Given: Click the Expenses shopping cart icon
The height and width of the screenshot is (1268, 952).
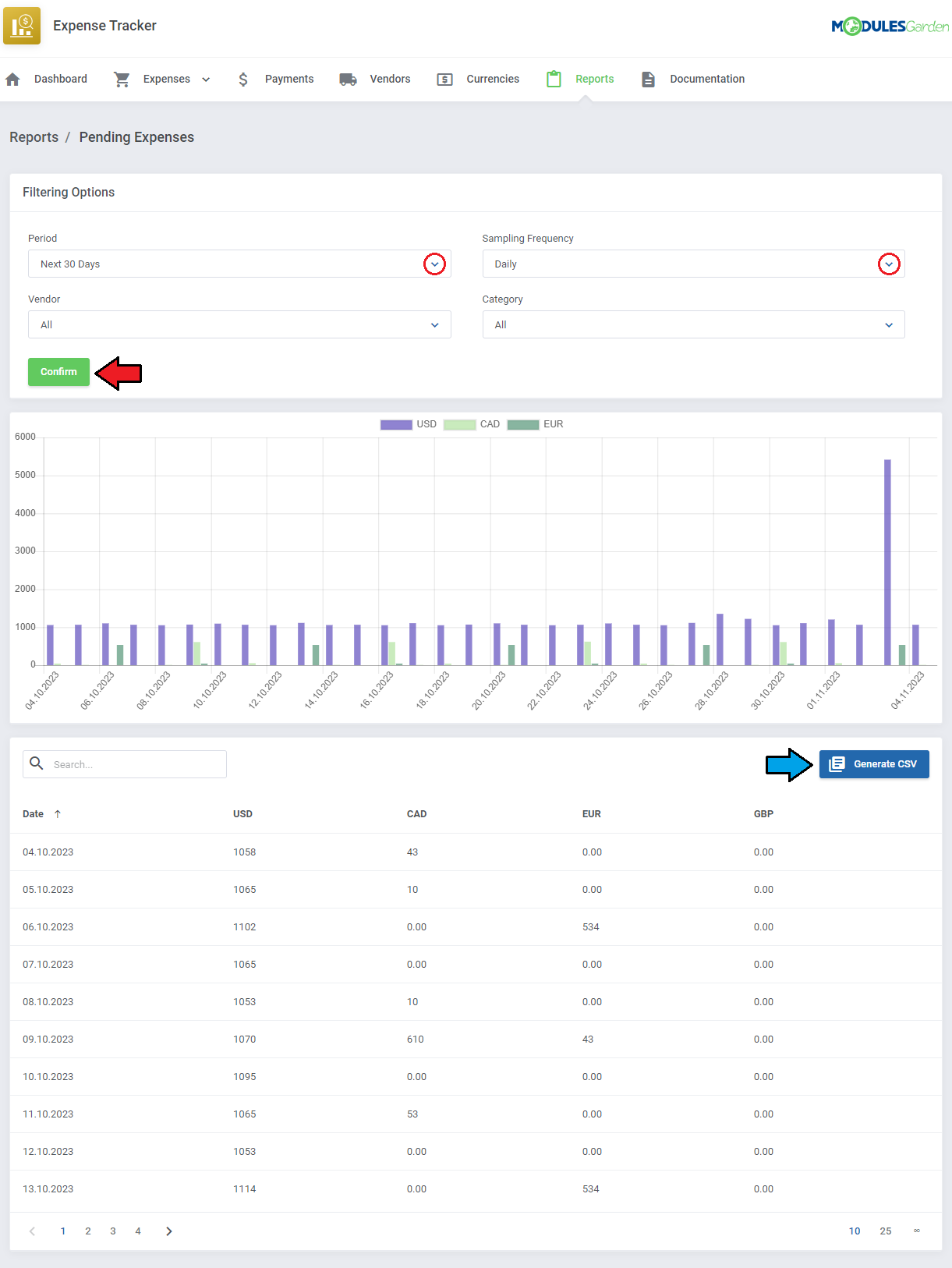Looking at the screenshot, I should point(122,79).
